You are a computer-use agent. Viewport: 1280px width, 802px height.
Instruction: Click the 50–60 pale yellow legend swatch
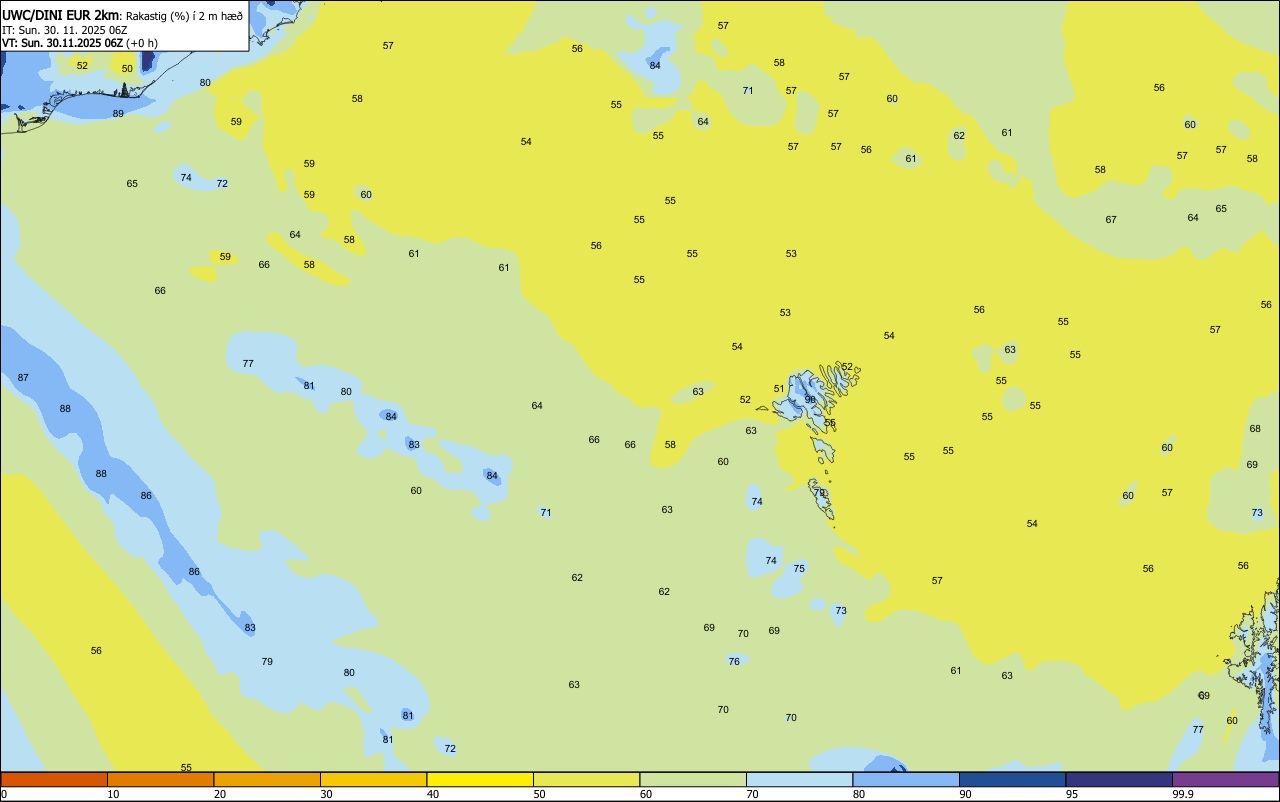click(x=586, y=779)
